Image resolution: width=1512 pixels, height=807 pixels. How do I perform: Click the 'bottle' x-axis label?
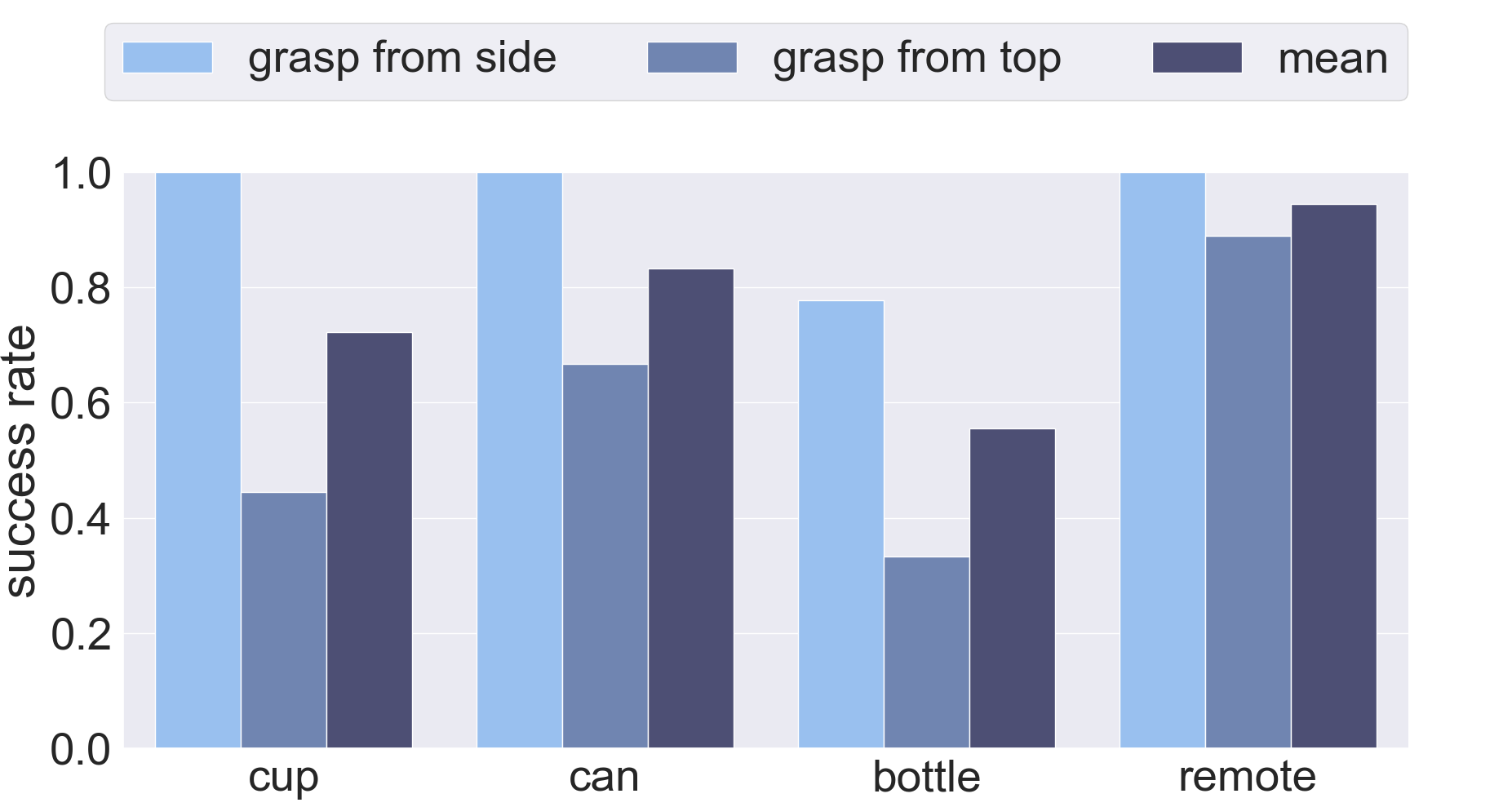[926, 777]
